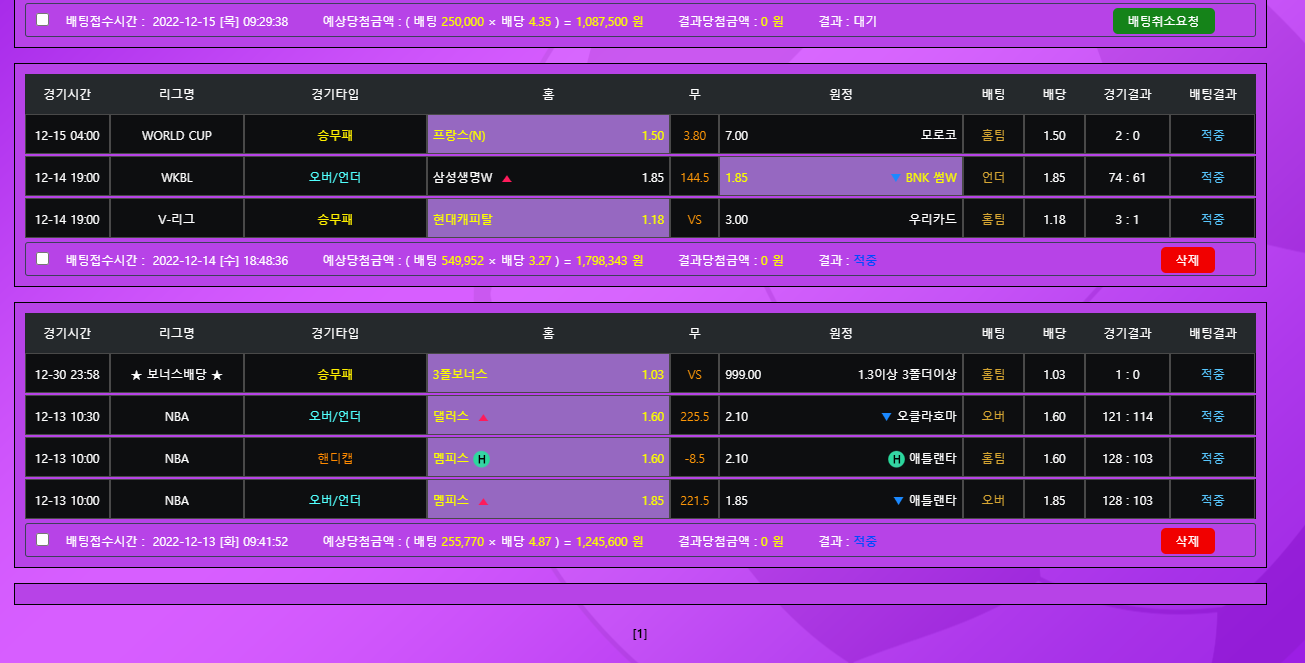Viewport: 1305px width, 663px height.
Task: Click red up arrow next to 댈러스
Action: (483, 417)
